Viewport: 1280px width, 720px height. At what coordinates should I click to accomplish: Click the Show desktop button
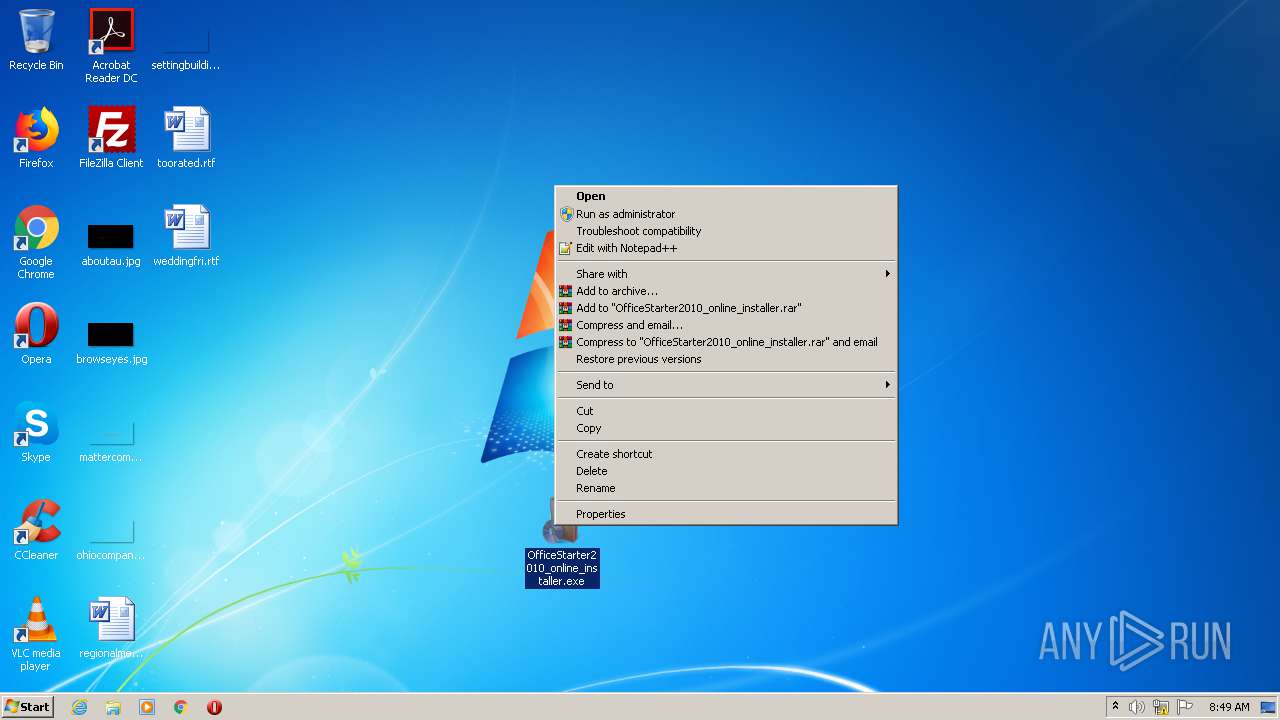tap(1268, 707)
